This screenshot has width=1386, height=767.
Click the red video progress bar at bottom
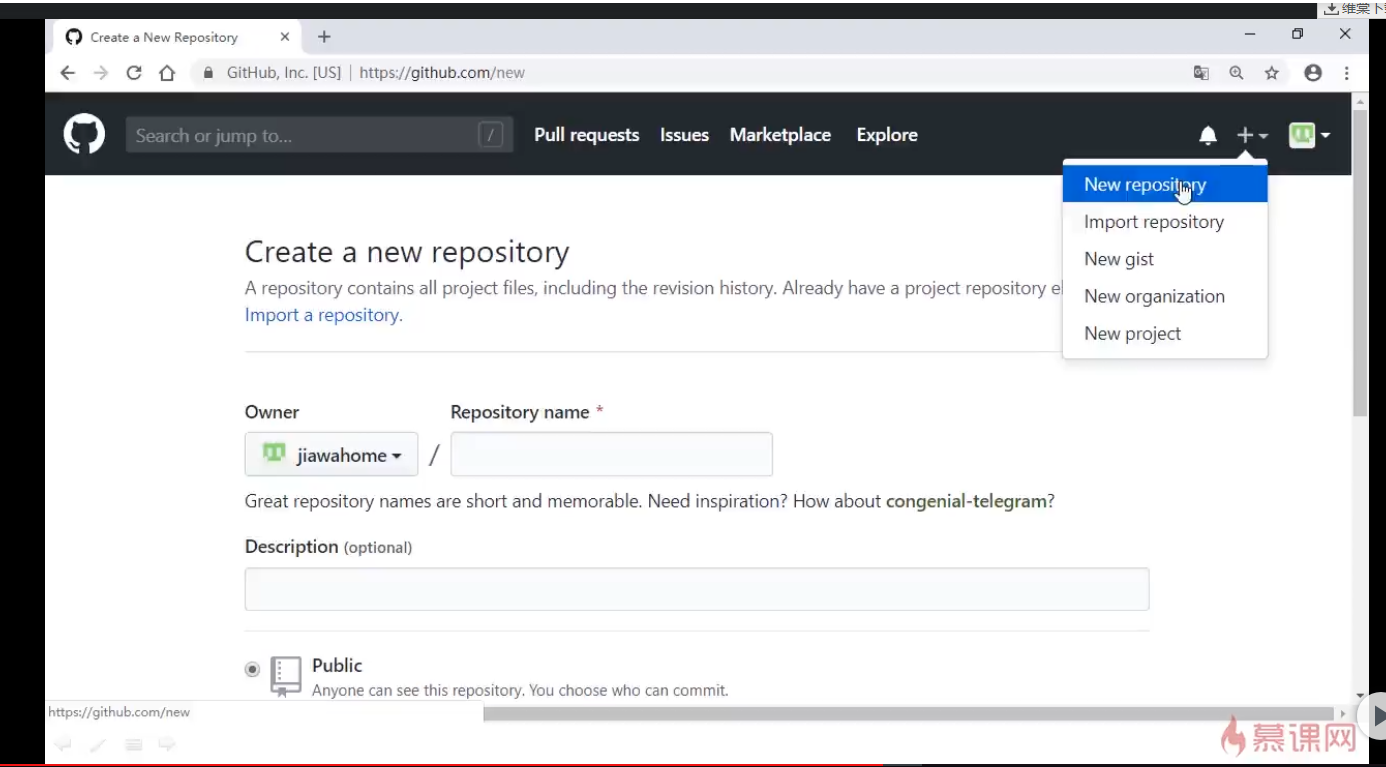tap(440, 765)
